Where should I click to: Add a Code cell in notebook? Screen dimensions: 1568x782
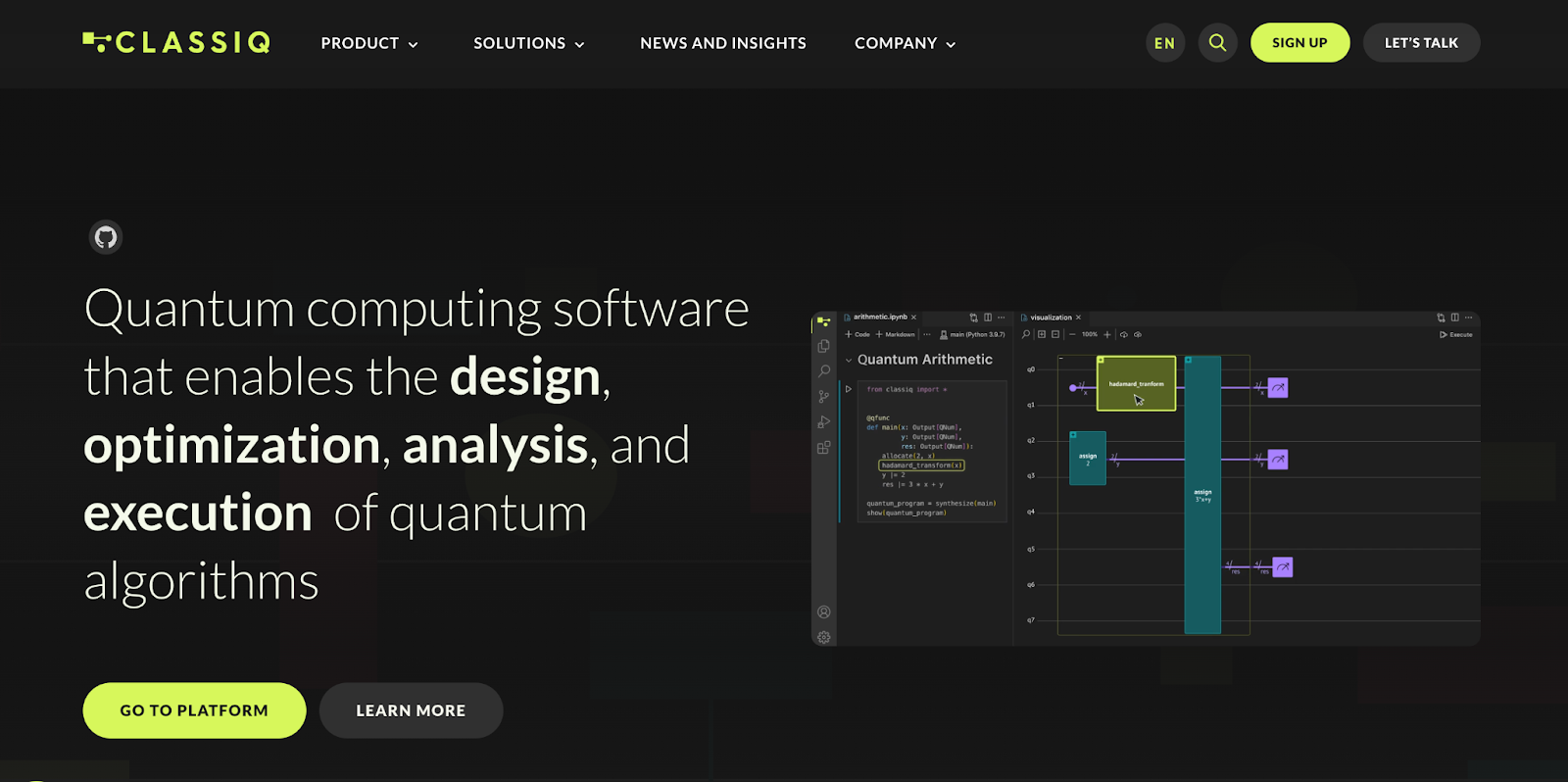tap(857, 334)
